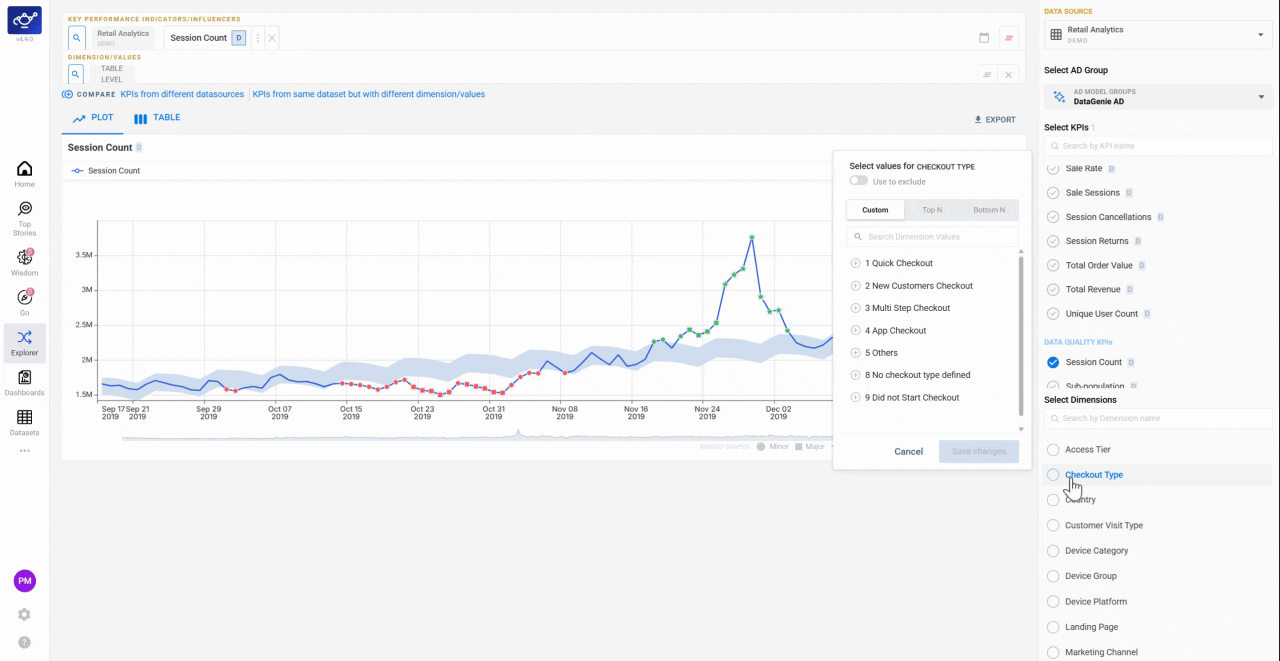The height and width of the screenshot is (661, 1280).
Task: Open the PM user avatar menu
Action: point(24,581)
